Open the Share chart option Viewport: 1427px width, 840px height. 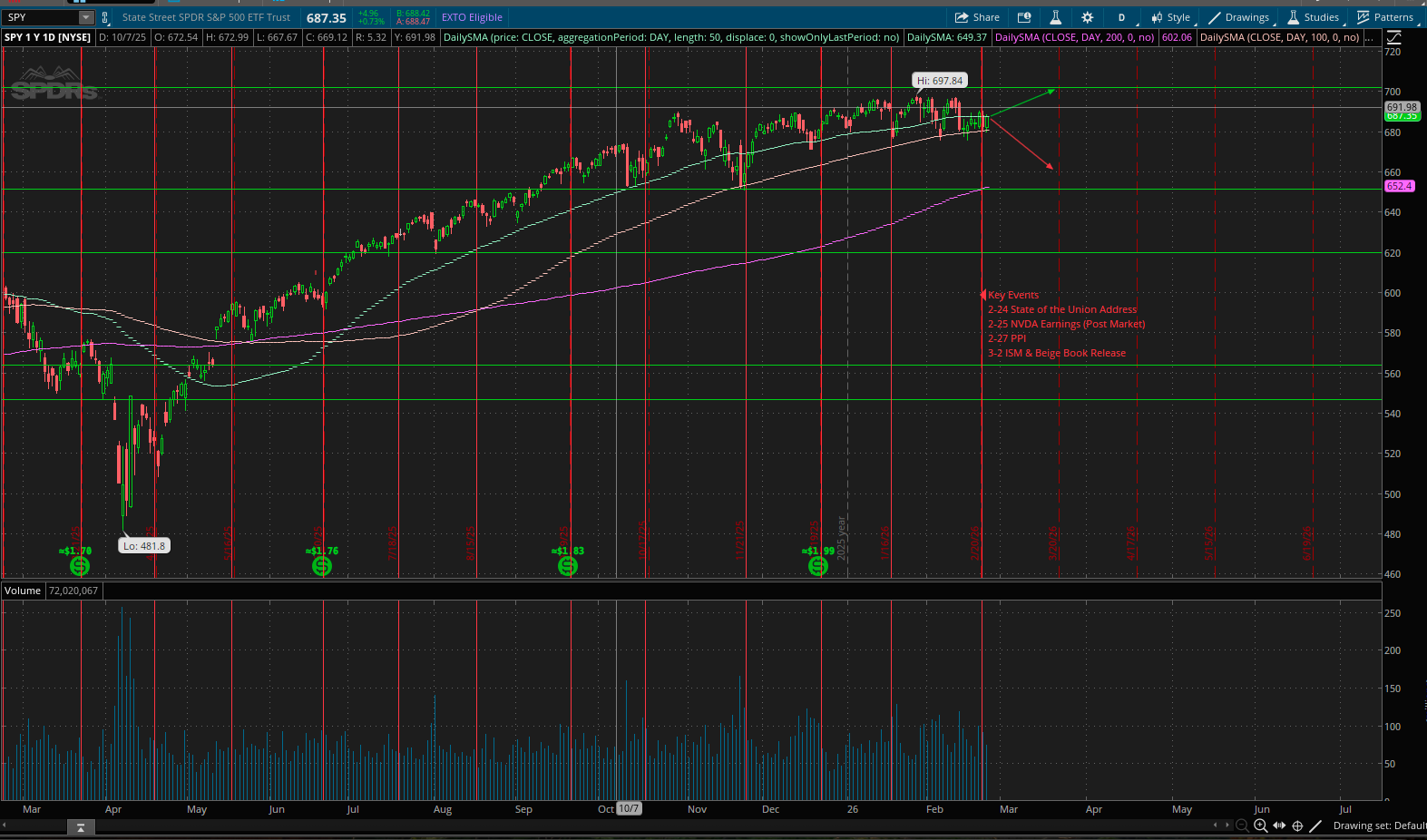coord(977,17)
